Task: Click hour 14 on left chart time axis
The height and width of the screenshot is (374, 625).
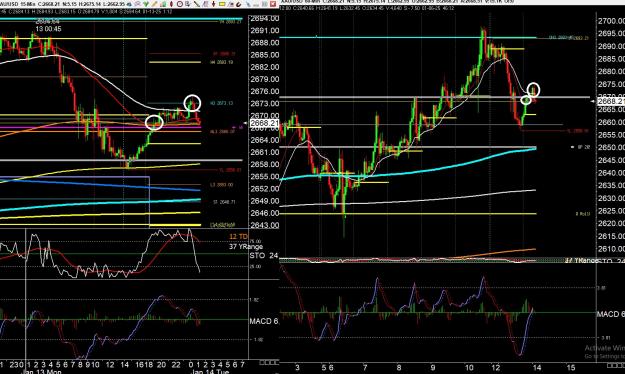Action: (x=124, y=364)
